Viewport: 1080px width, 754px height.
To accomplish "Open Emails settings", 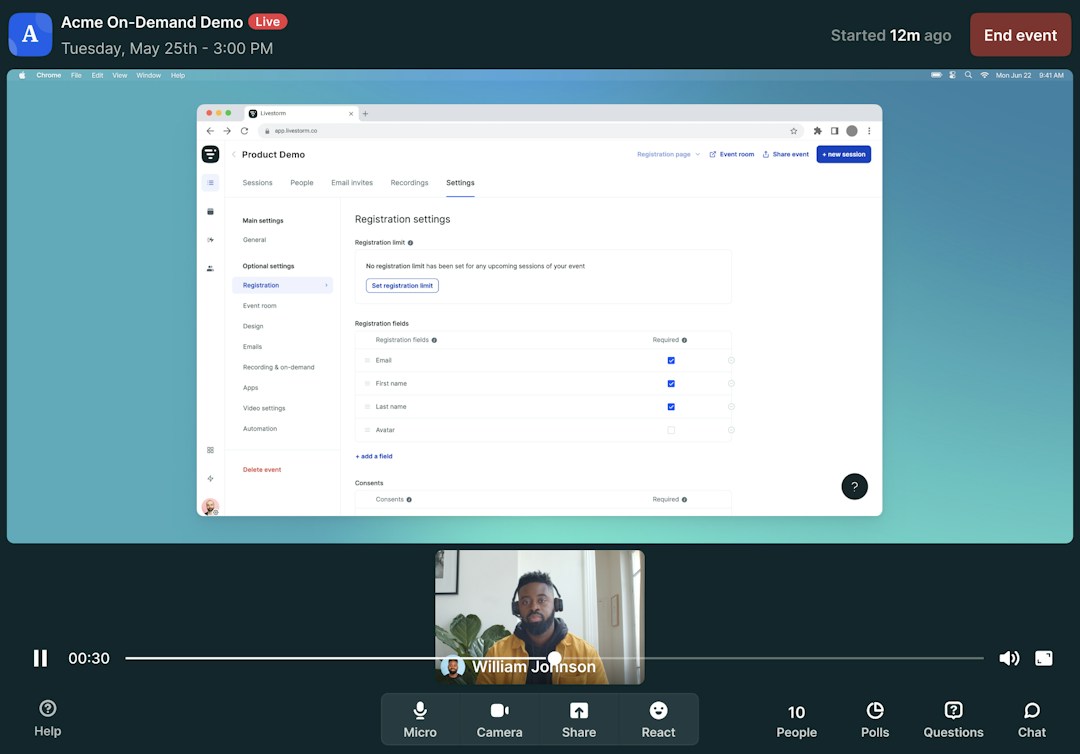I will (x=252, y=347).
